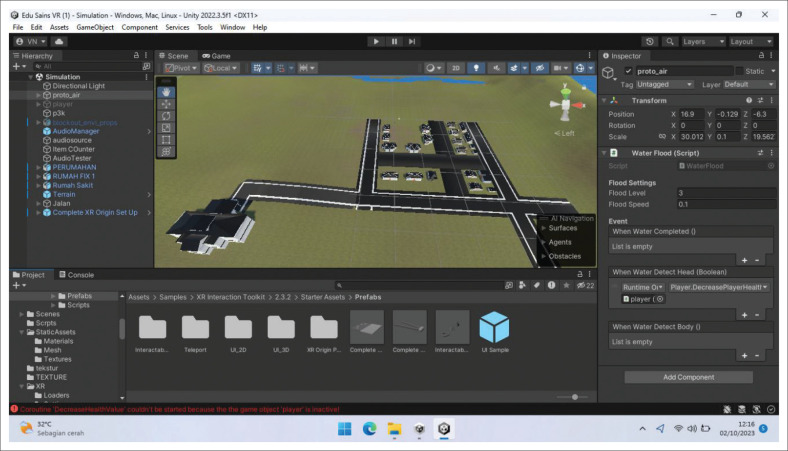Click the Flood Level input field

coord(724,192)
